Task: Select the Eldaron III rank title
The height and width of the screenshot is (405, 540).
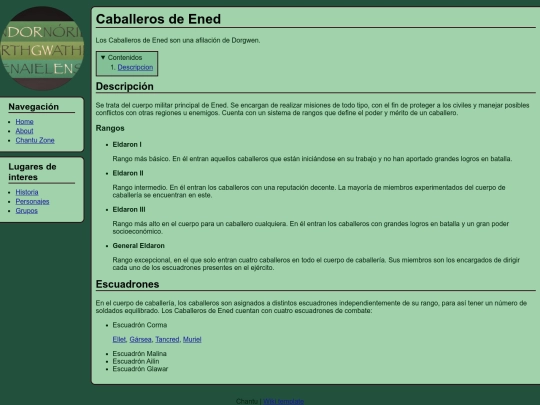Action: (129, 209)
